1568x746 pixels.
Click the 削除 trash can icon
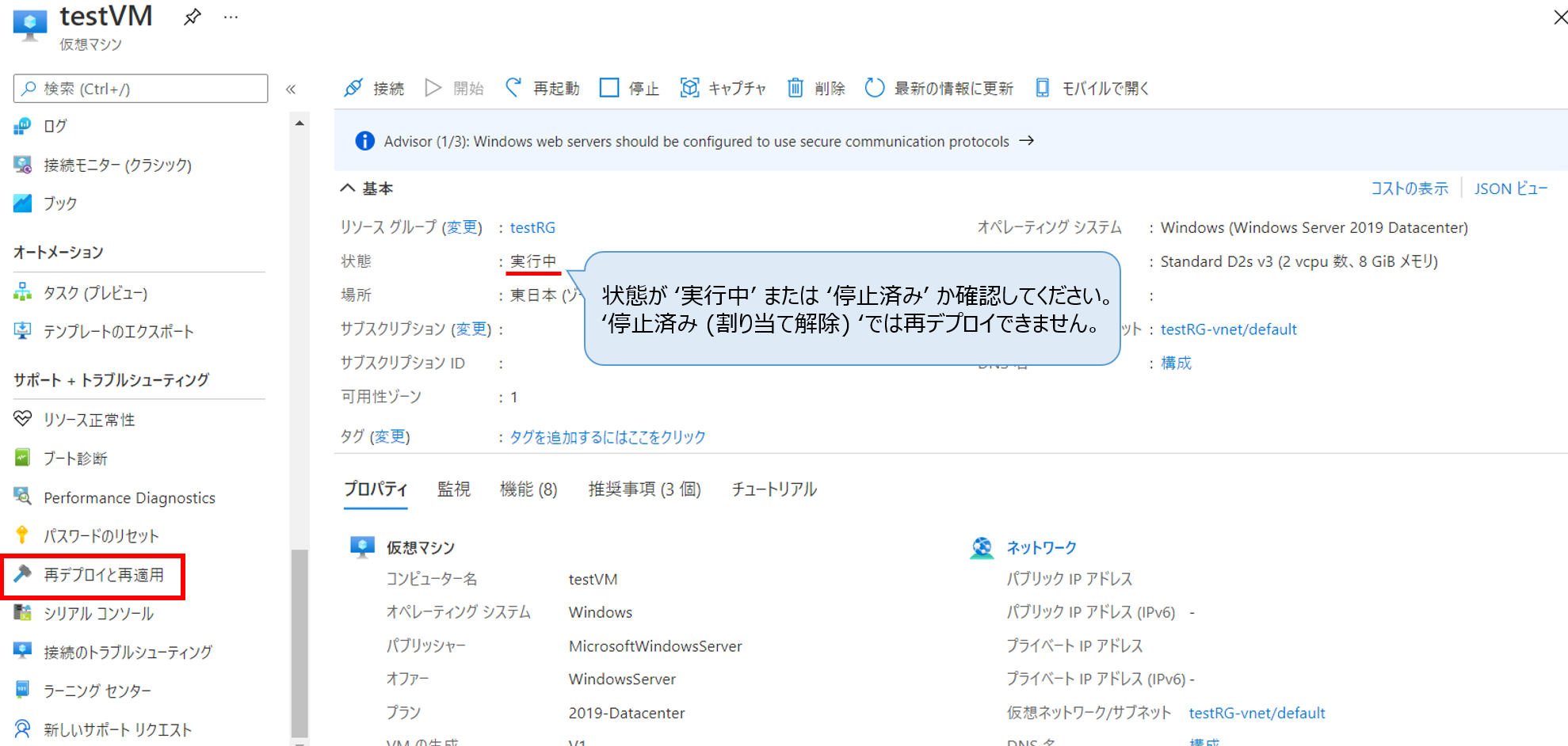[795, 88]
